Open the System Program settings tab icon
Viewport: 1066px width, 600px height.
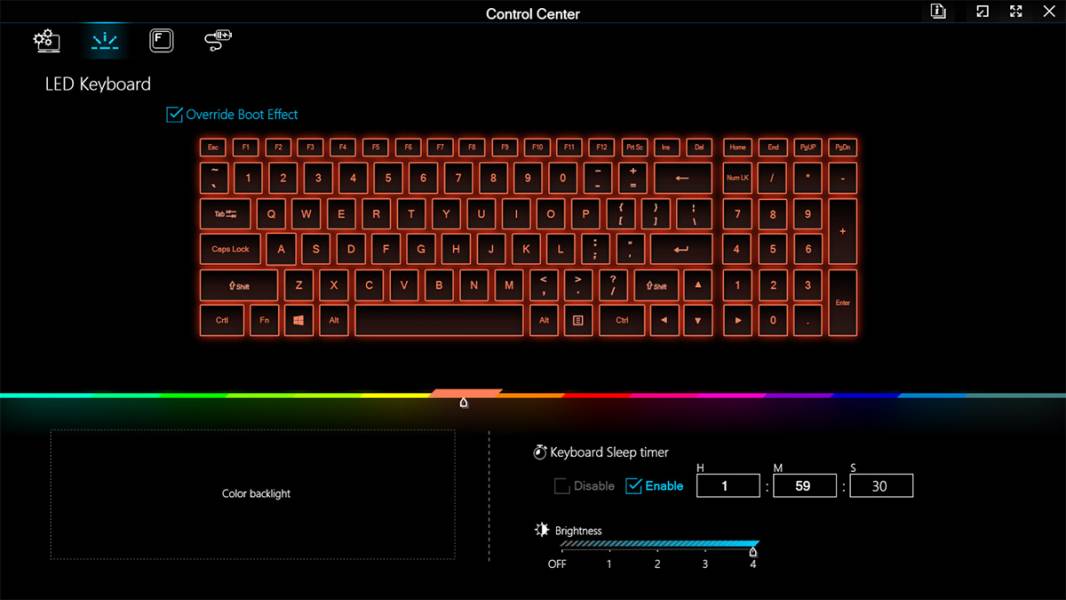tap(46, 41)
